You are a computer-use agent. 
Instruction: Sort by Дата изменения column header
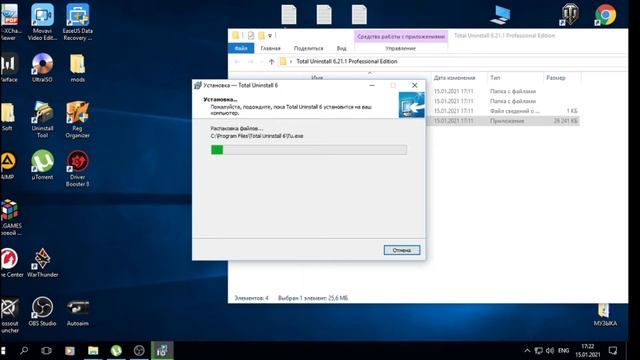pyautogui.click(x=455, y=78)
